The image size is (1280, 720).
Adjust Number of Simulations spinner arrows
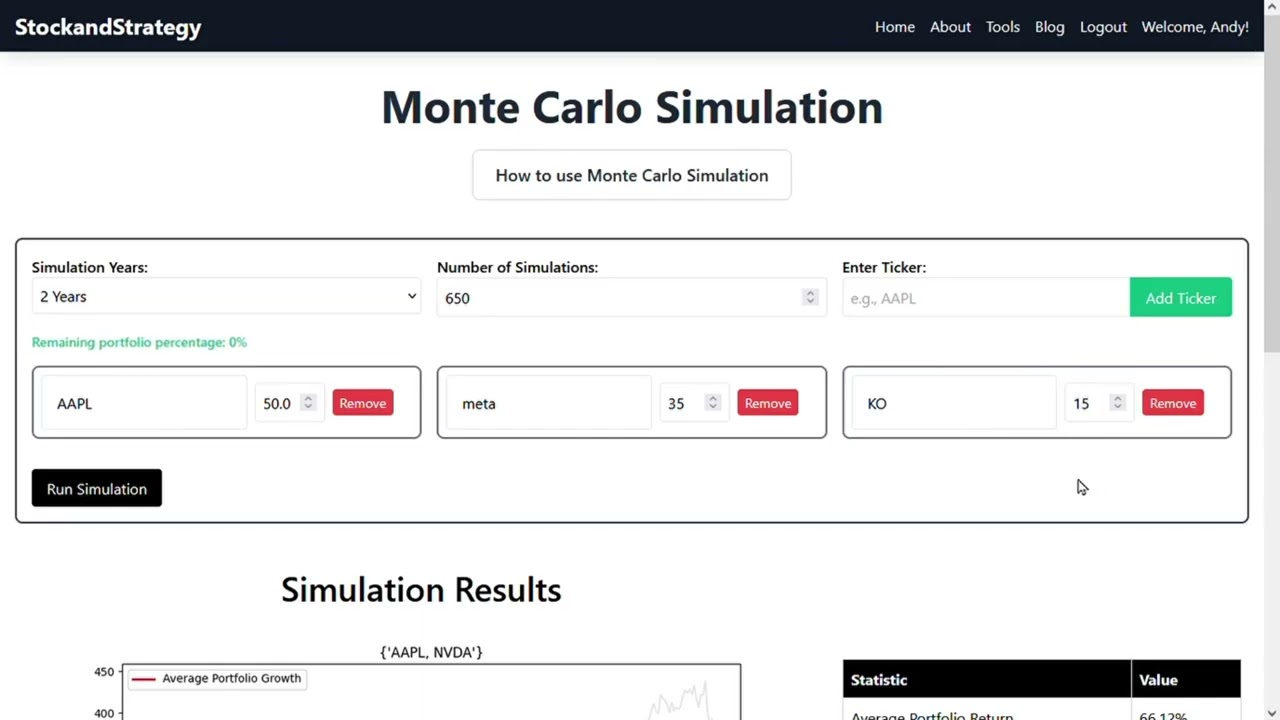pos(810,297)
